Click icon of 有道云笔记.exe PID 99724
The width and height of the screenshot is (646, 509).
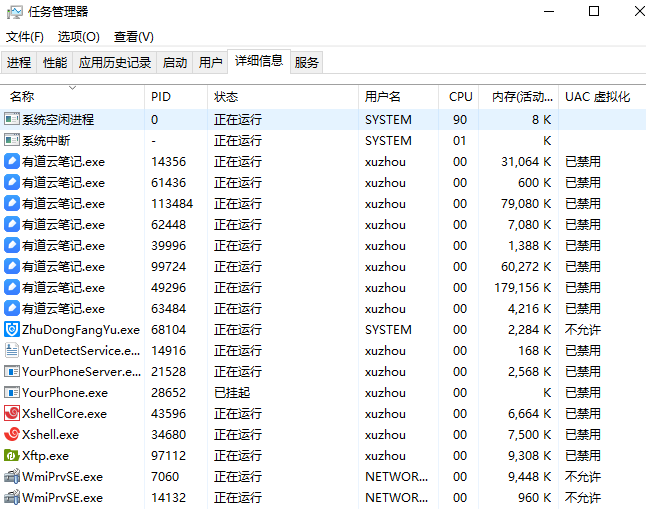[12, 266]
